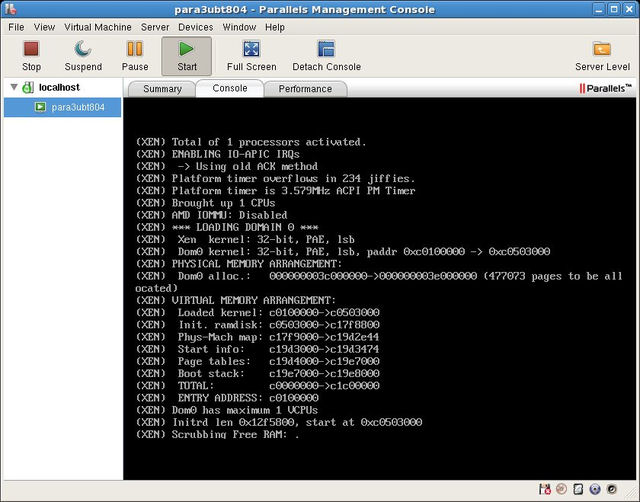Image resolution: width=640 pixels, height=502 pixels.
Task: Click the 'Scrubbing Free RAM' console line
Action: [218, 435]
